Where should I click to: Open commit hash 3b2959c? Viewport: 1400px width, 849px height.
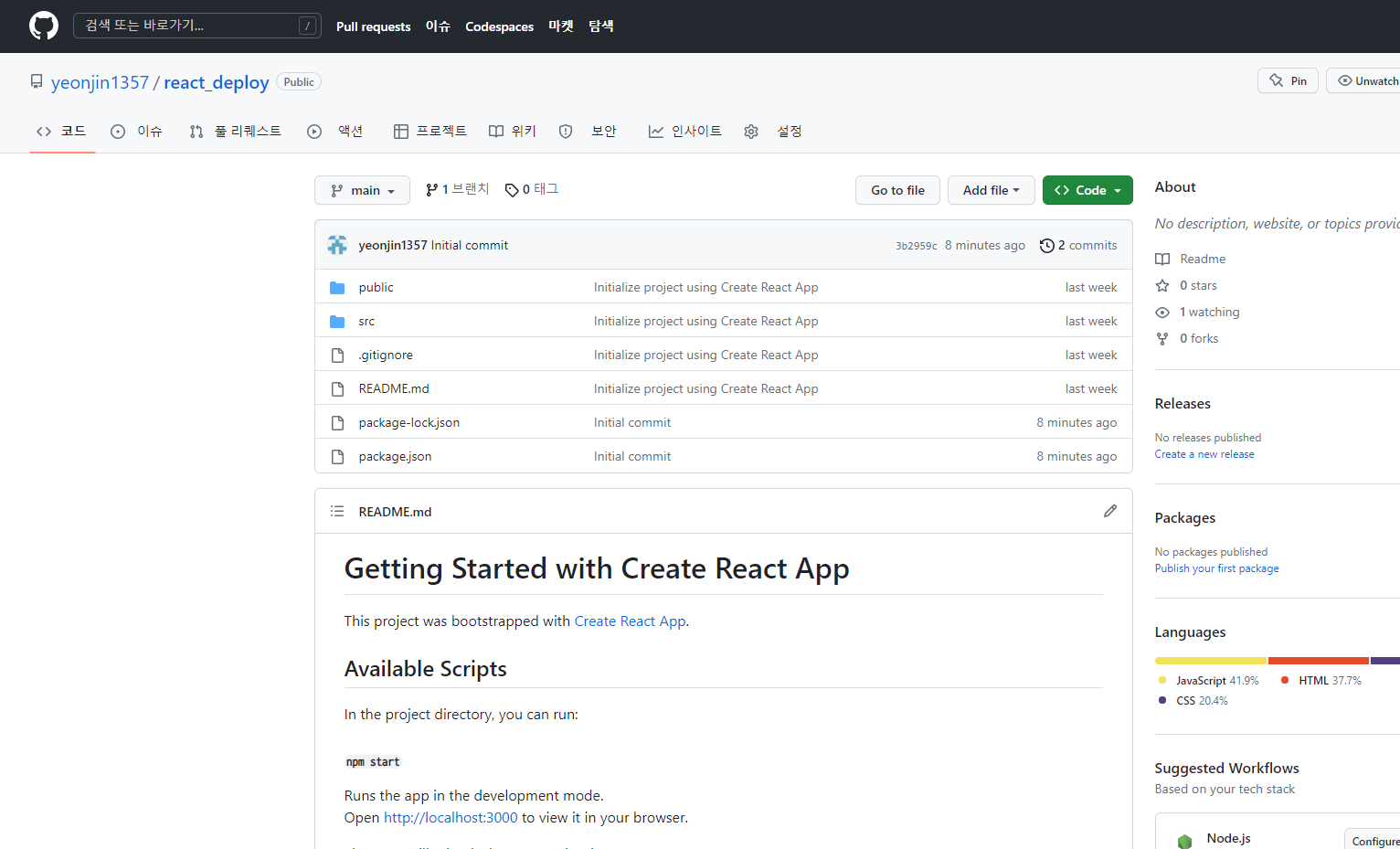click(x=917, y=246)
